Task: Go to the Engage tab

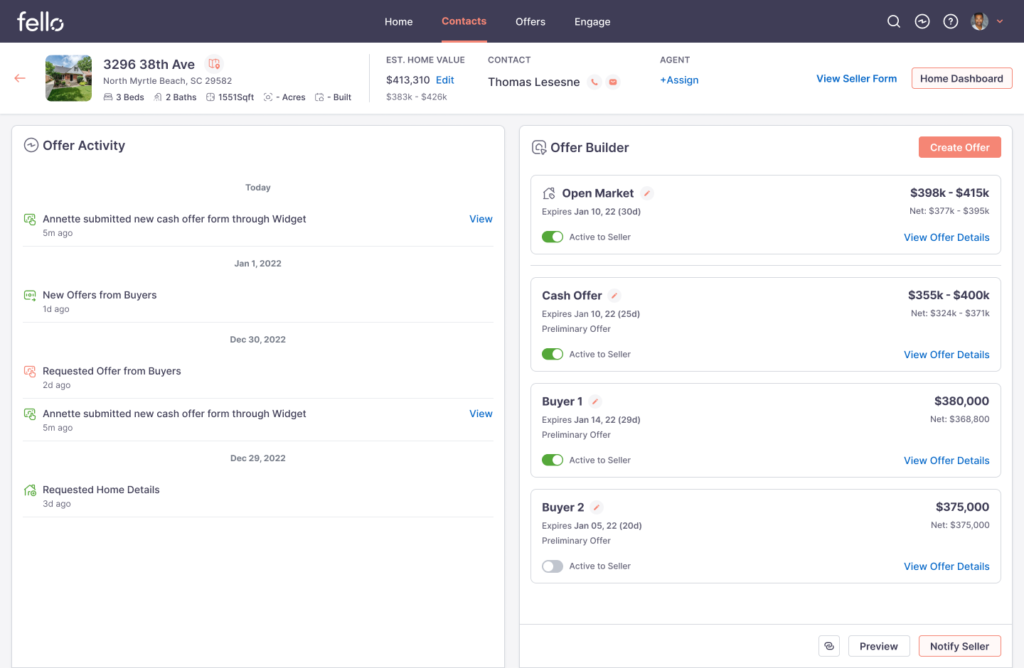Action: click(x=592, y=22)
